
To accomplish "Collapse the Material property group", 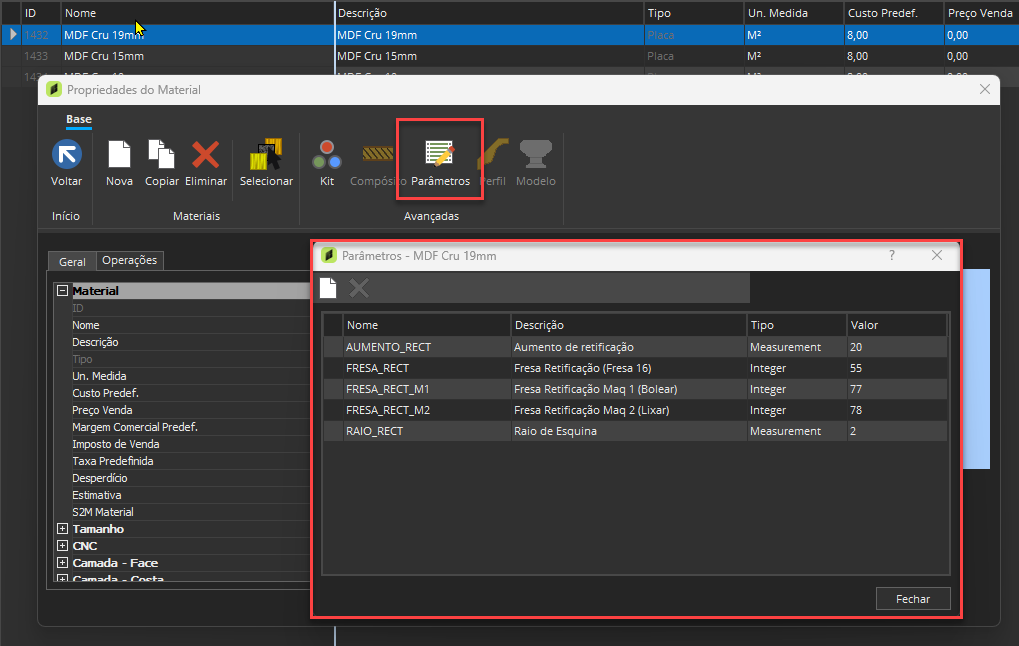I will (x=62, y=291).
